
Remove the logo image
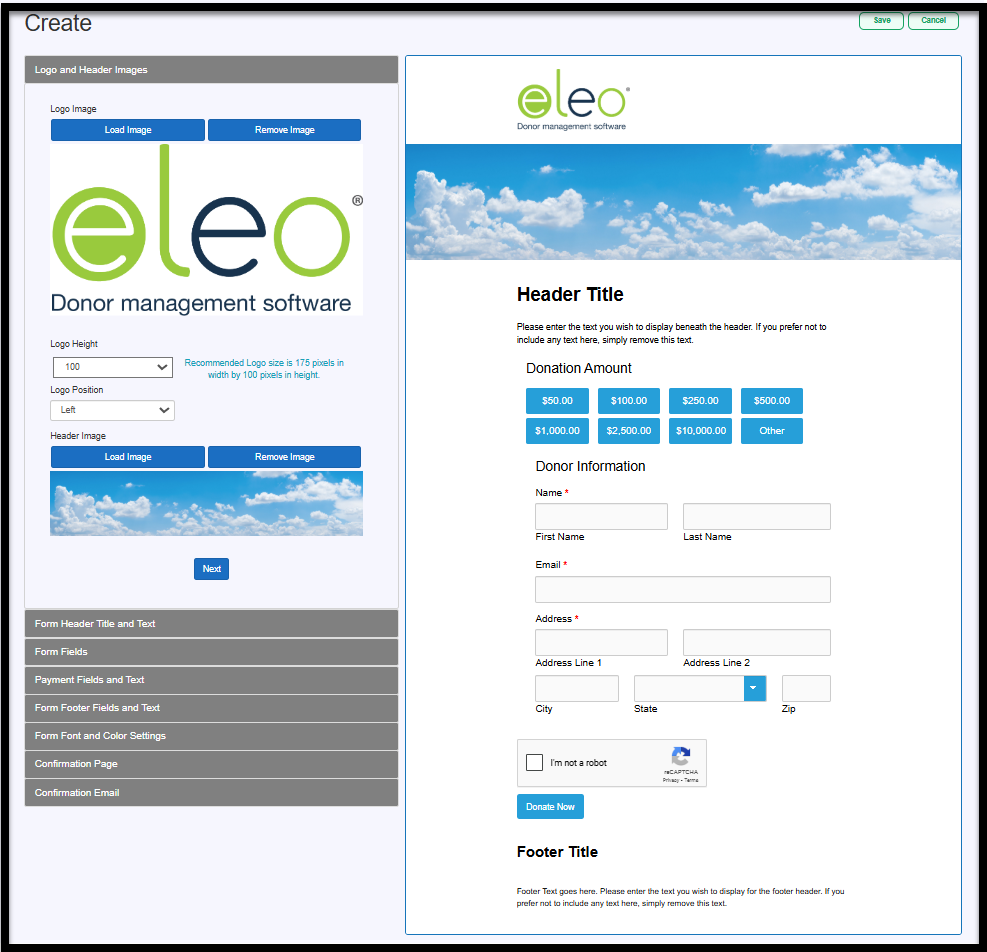tap(285, 130)
